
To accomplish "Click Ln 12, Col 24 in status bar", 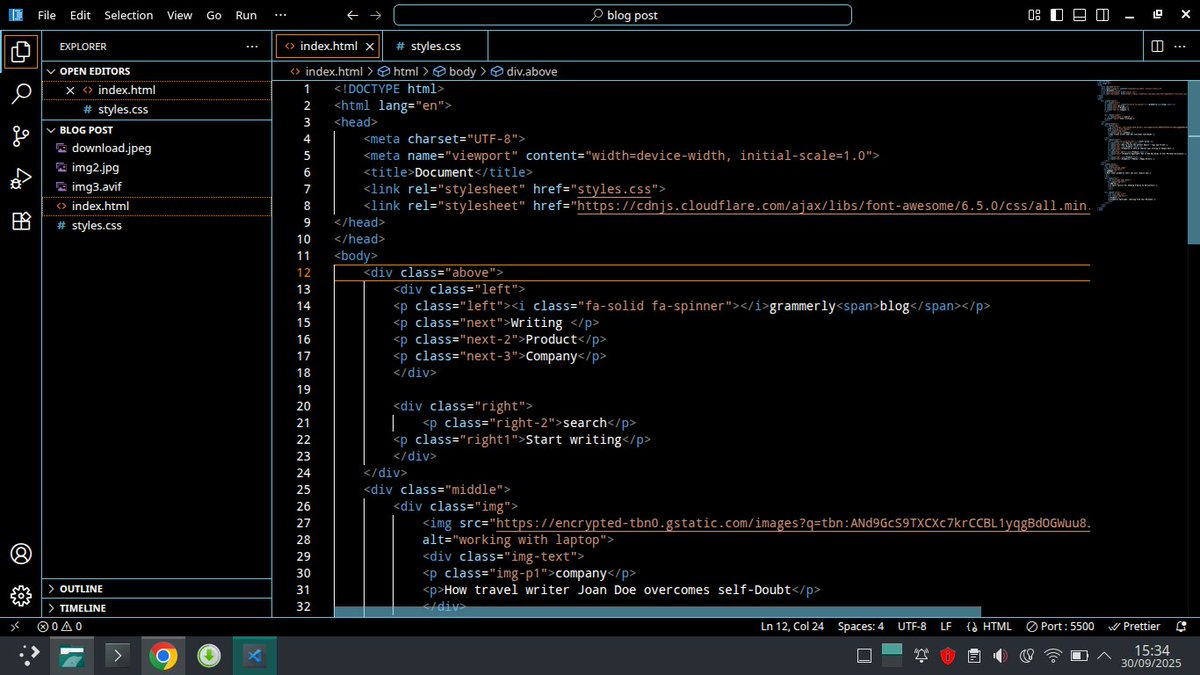I will [x=793, y=627].
